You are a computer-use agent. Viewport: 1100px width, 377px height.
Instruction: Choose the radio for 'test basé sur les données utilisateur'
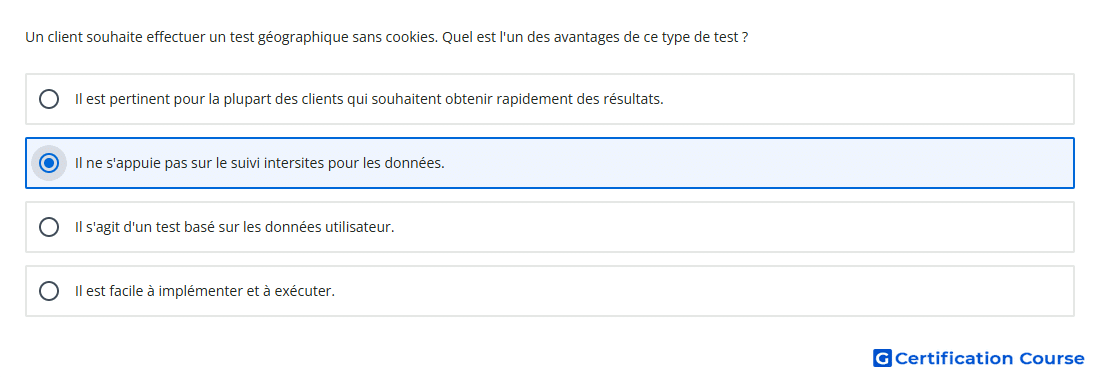pos(49,227)
